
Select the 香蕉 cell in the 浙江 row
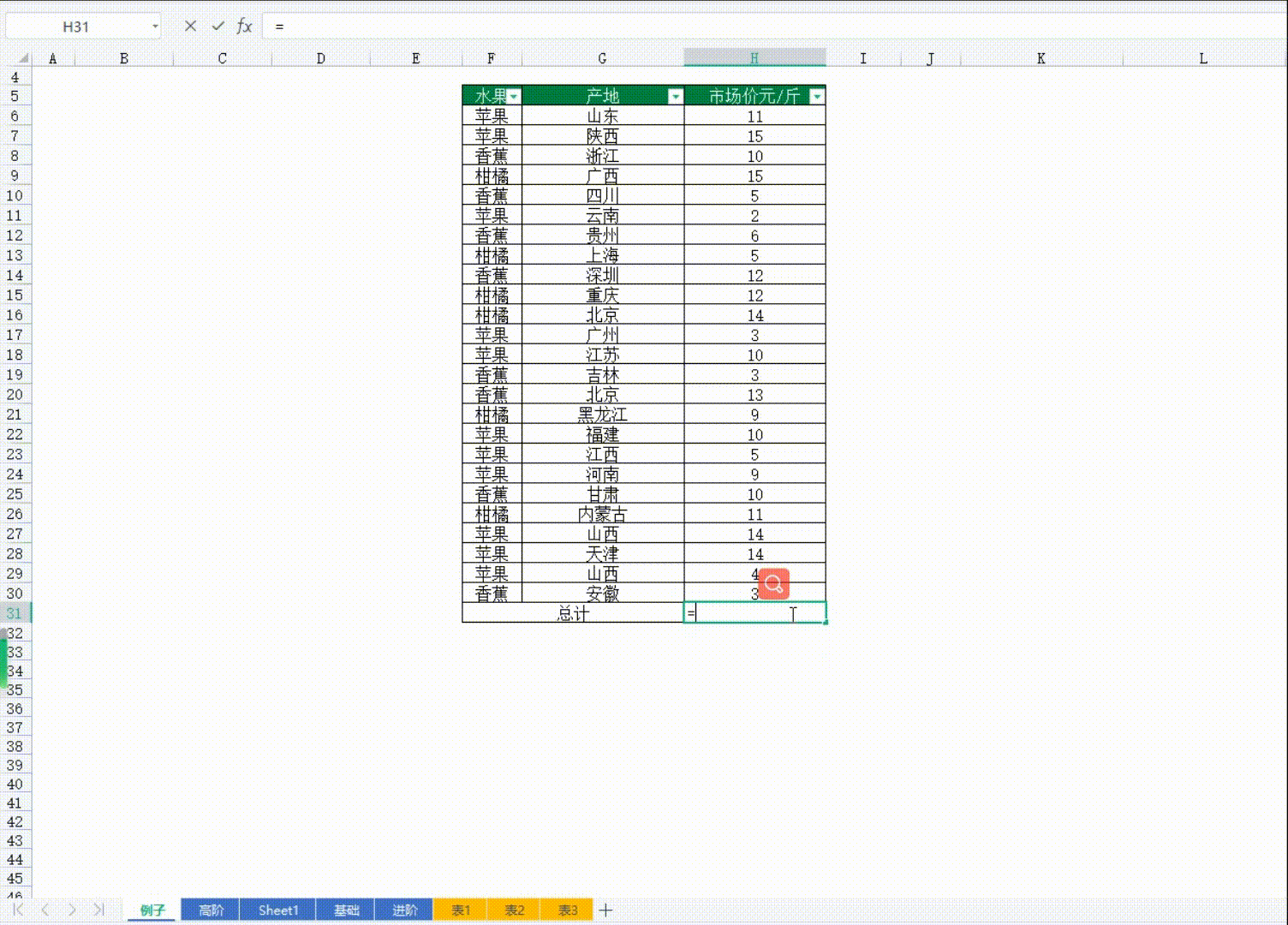point(492,156)
